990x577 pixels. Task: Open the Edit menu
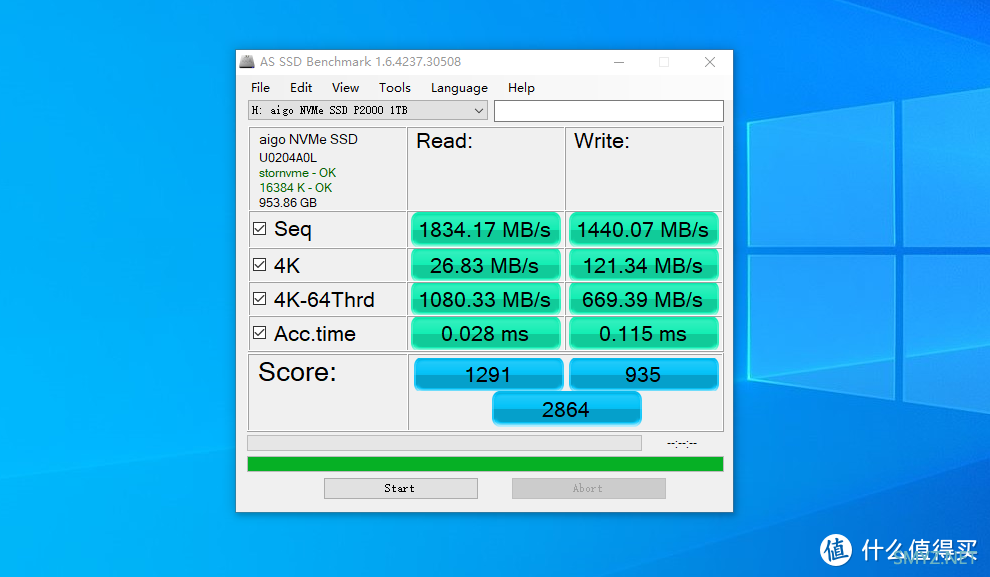coord(301,88)
